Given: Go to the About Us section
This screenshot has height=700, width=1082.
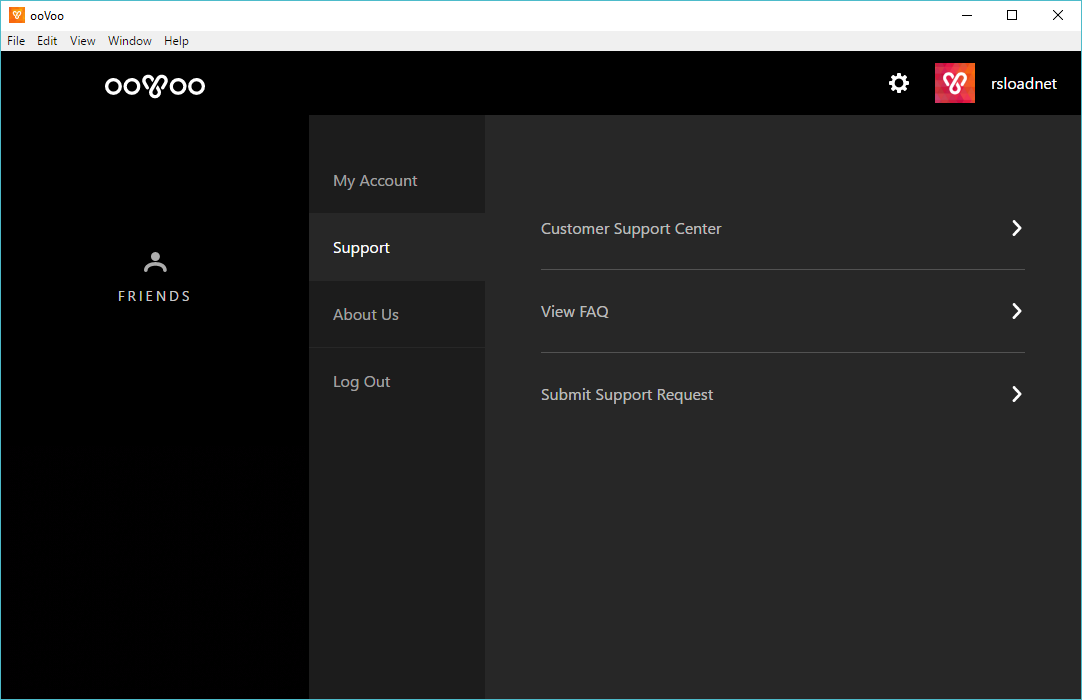Looking at the screenshot, I should tap(366, 315).
